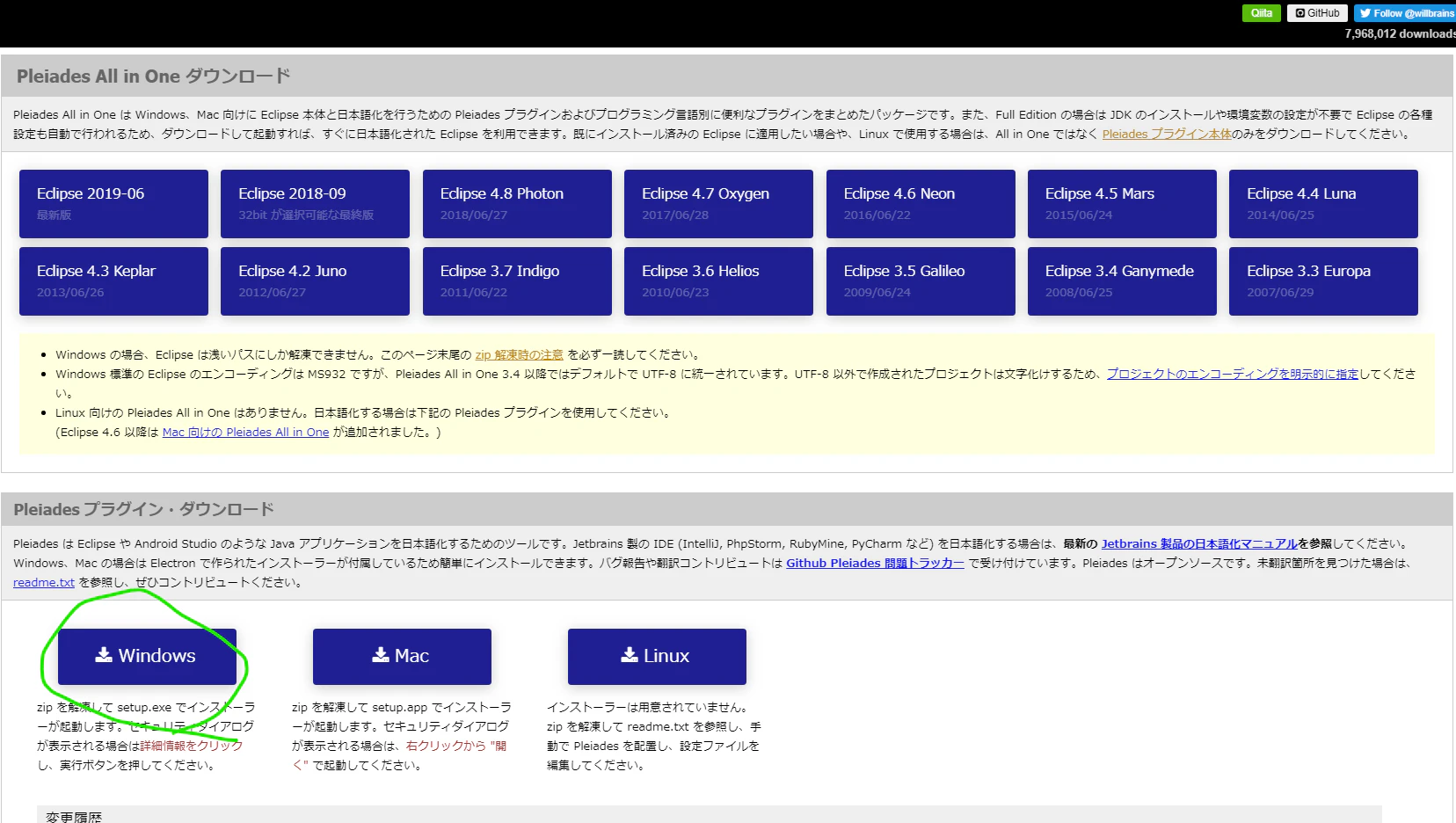The image size is (1456, 823).
Task: Open Jetbrains 製品の日本語化マニュアル link
Action: coord(1199,544)
